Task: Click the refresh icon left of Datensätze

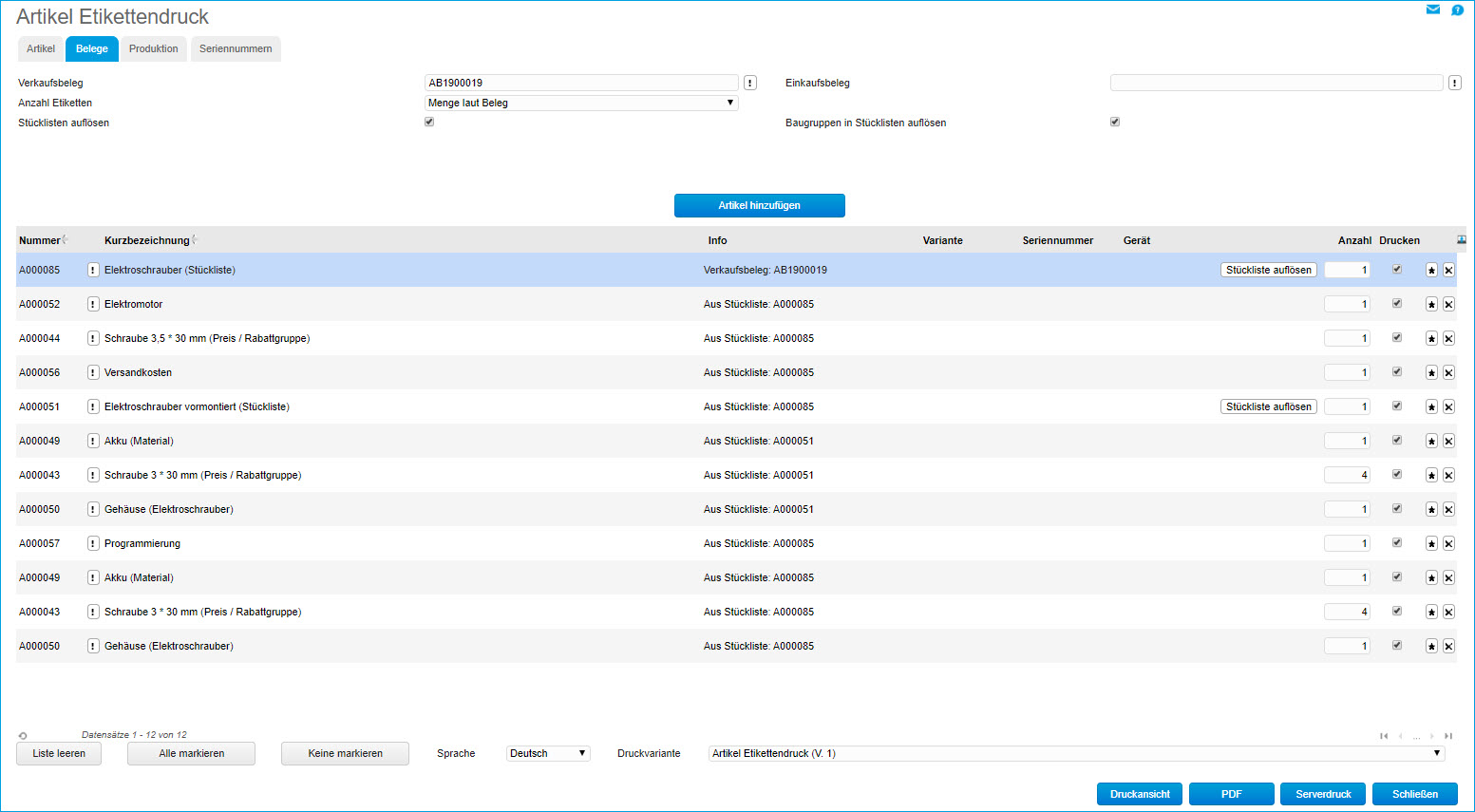Action: click(x=23, y=735)
